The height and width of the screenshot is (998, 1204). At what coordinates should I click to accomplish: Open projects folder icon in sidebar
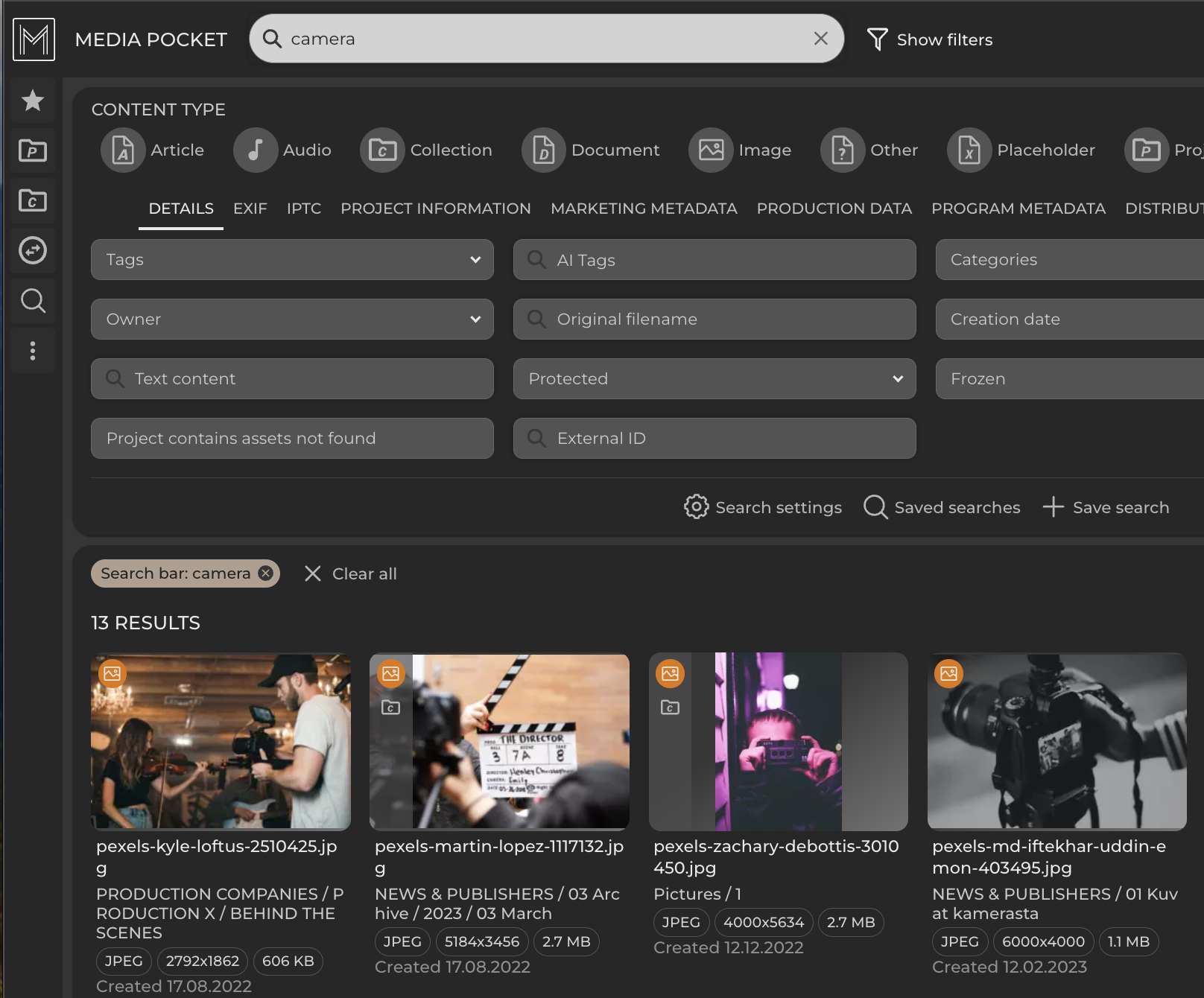pyautogui.click(x=33, y=151)
